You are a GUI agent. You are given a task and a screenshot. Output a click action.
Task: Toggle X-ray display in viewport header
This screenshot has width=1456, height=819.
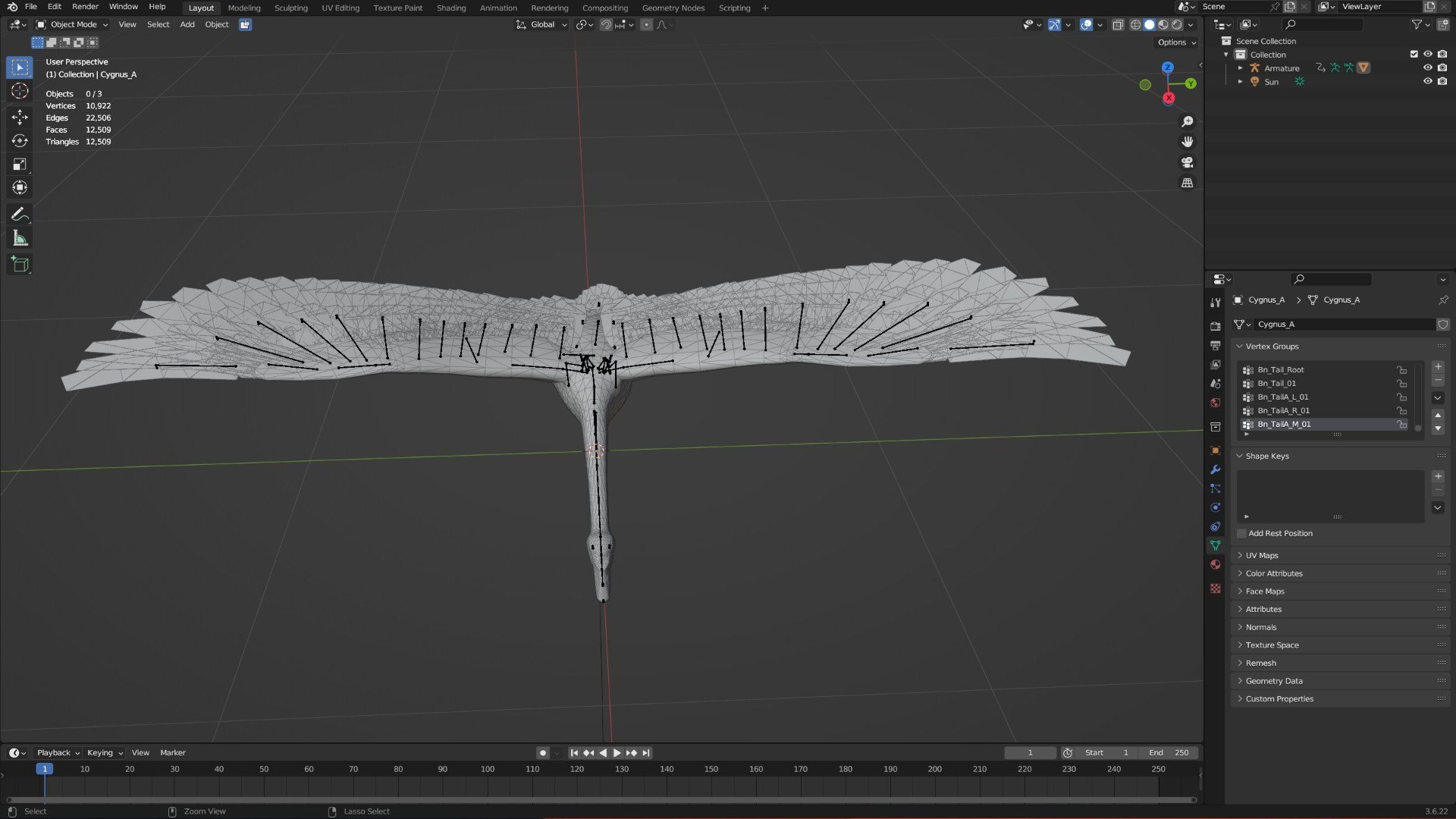coord(1118,24)
